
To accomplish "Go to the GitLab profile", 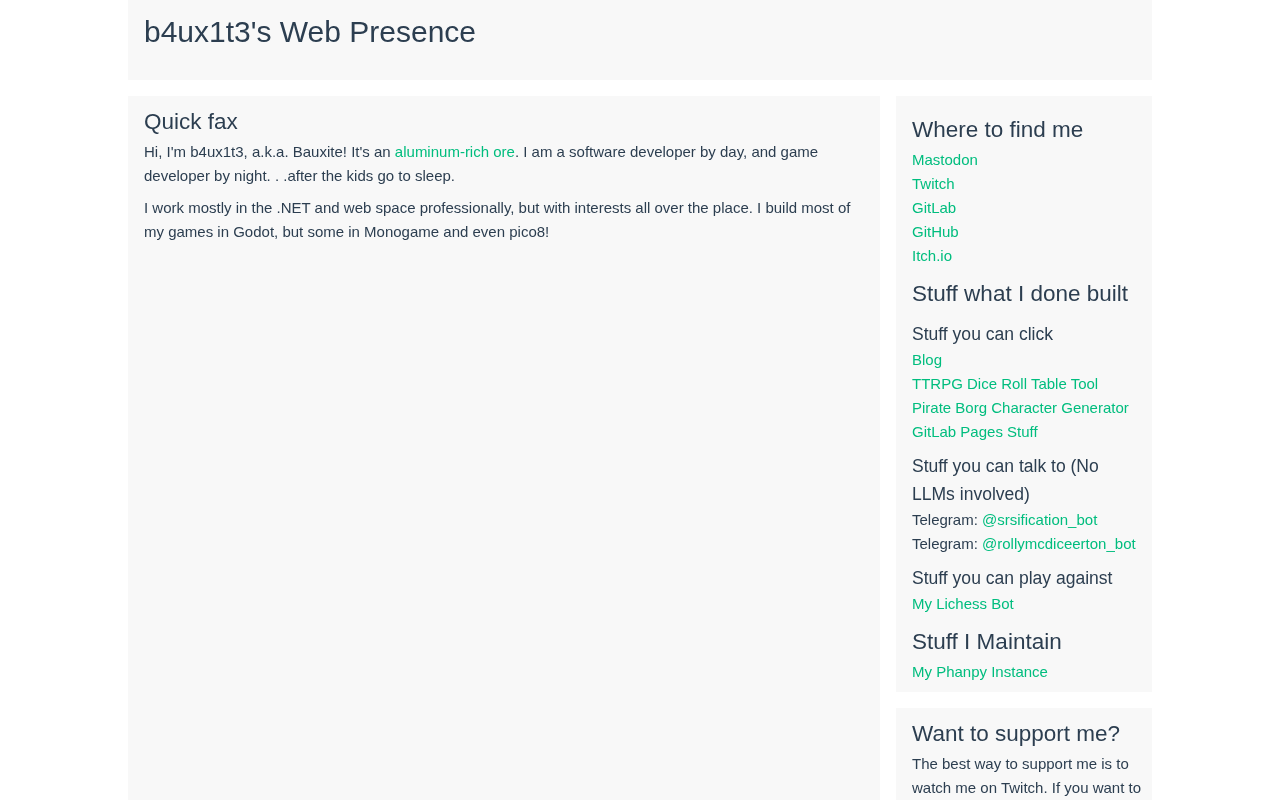I will click(x=934, y=208).
